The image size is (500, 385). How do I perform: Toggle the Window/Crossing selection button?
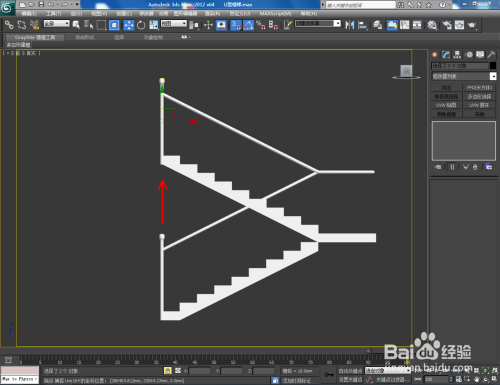pos(114,25)
